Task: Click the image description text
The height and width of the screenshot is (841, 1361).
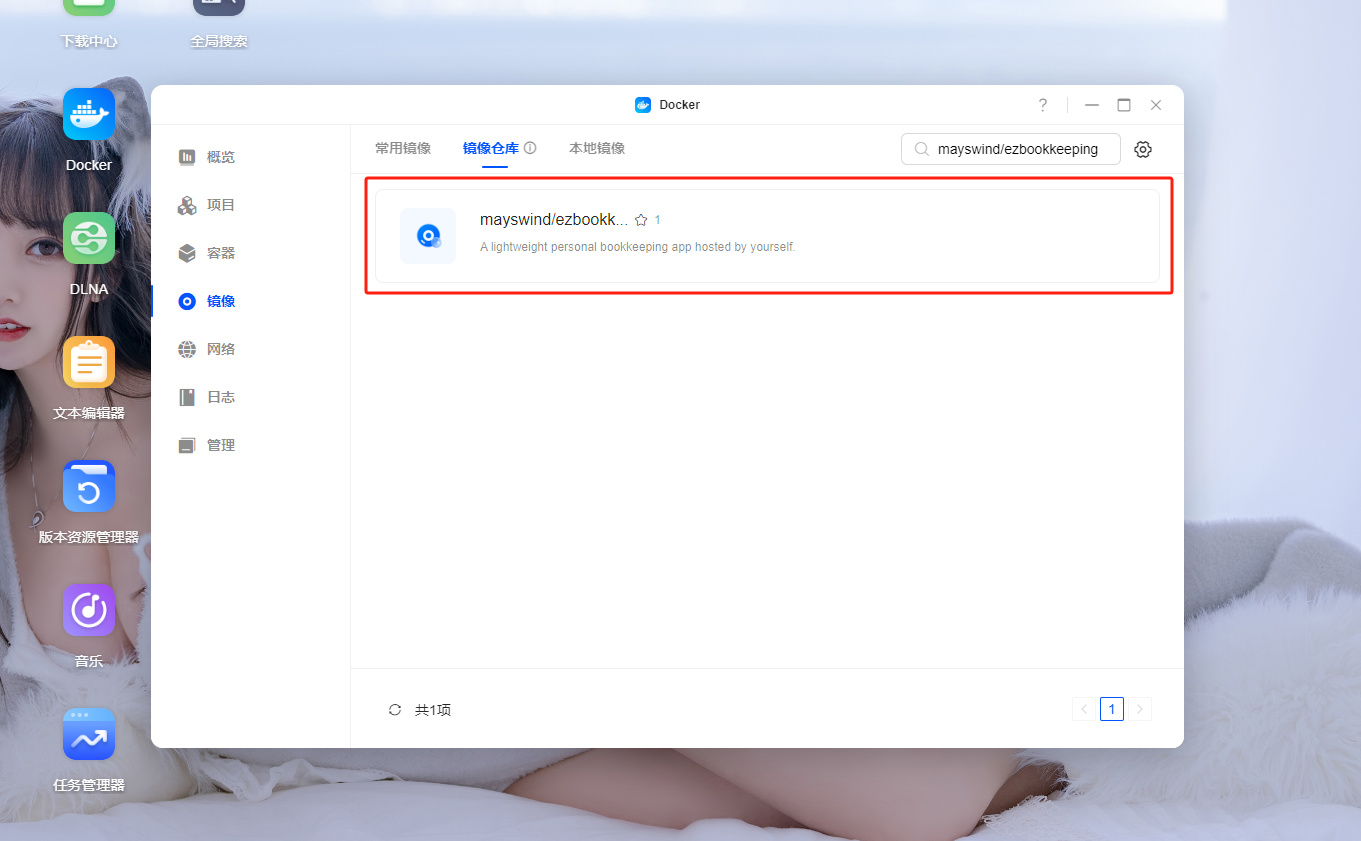Action: (637, 247)
